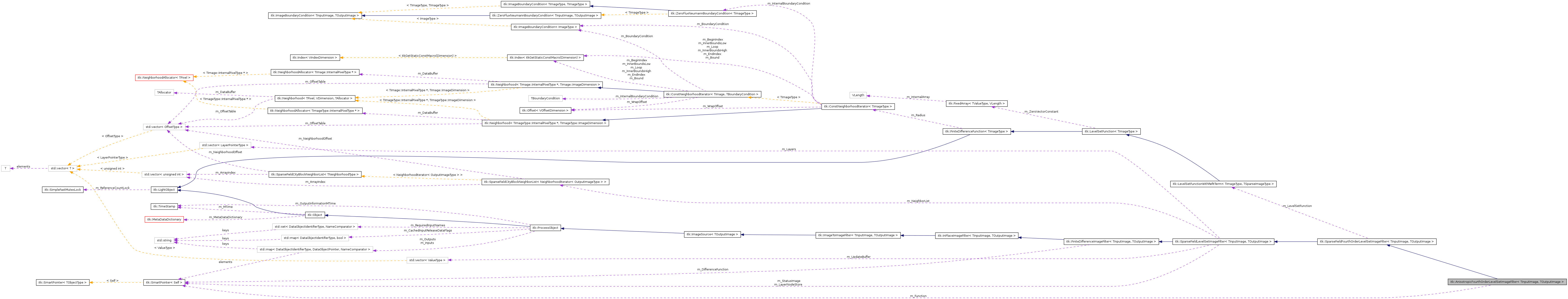Image resolution: width=1568 pixels, height=299 pixels.
Task: Open NeighborhoodAllocator< TImageType::InternalPixelType * > node
Action: click(x=315, y=111)
